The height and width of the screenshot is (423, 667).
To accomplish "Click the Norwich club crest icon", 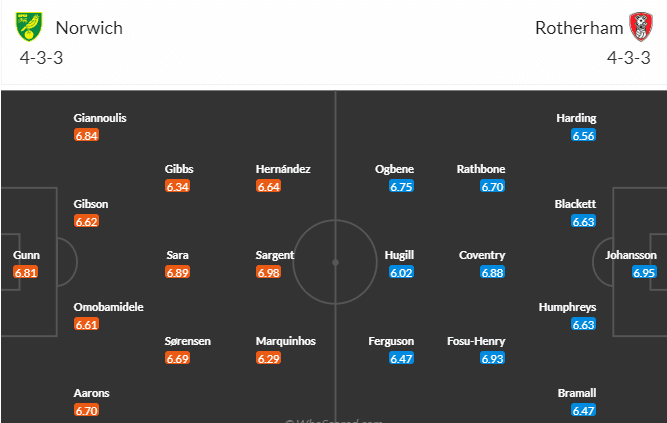I will [31, 26].
